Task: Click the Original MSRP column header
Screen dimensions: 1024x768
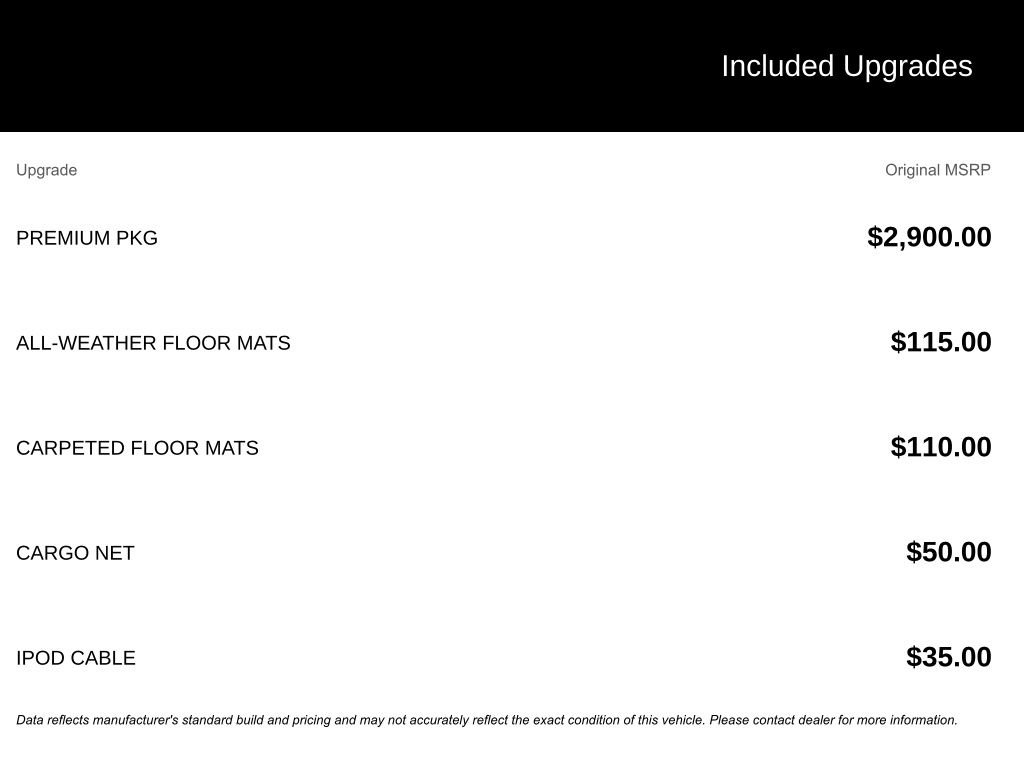Action: click(937, 170)
